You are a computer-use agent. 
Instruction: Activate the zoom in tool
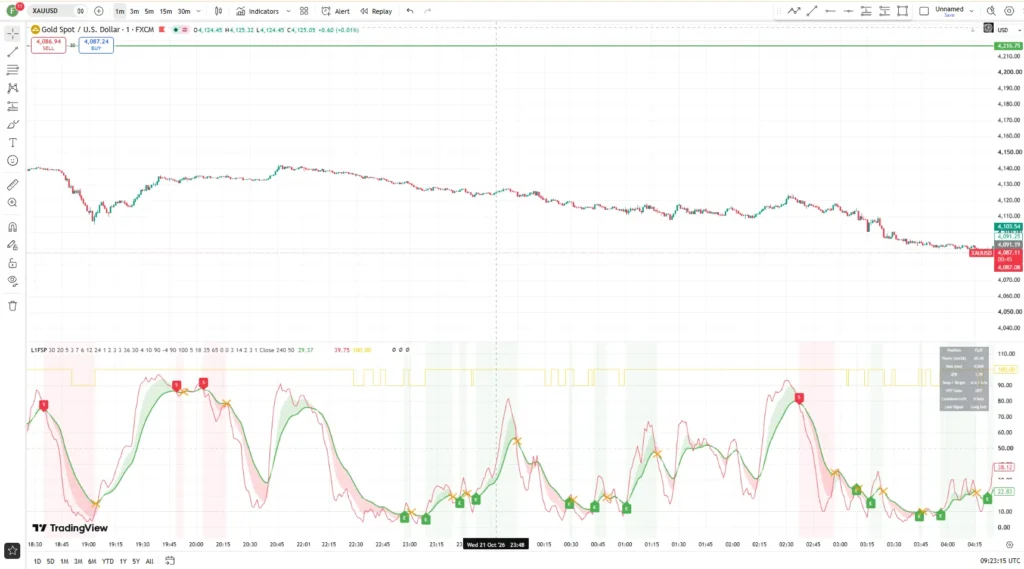(12, 203)
